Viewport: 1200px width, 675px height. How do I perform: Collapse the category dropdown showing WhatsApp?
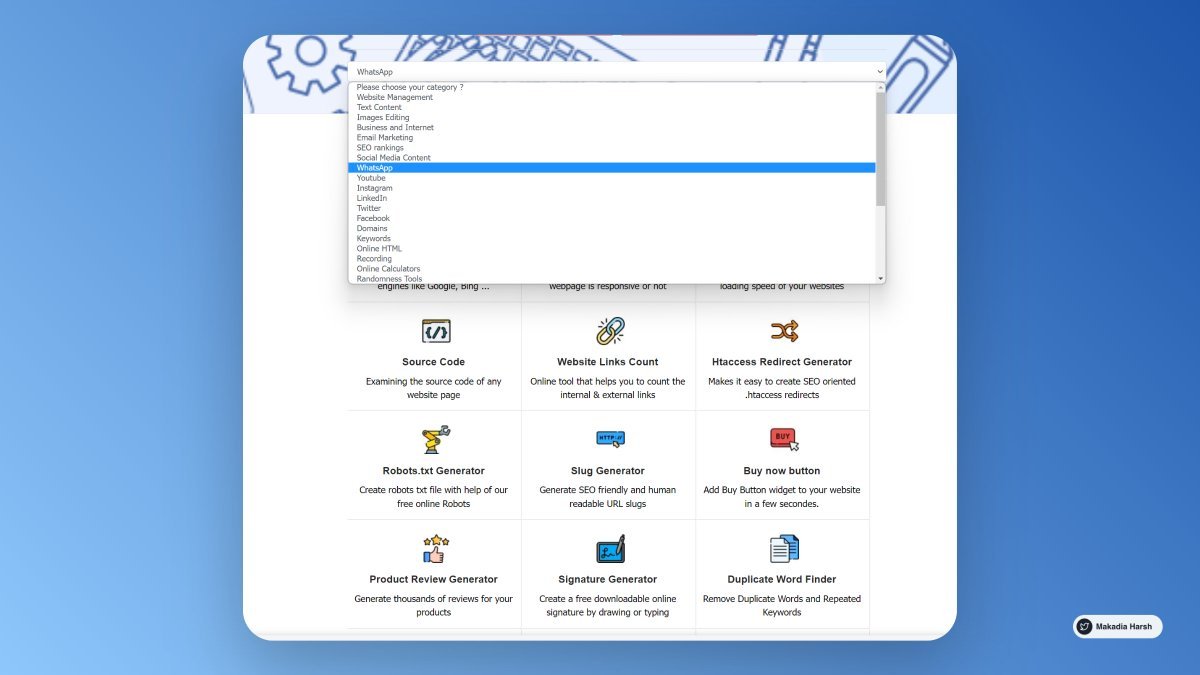(616, 72)
